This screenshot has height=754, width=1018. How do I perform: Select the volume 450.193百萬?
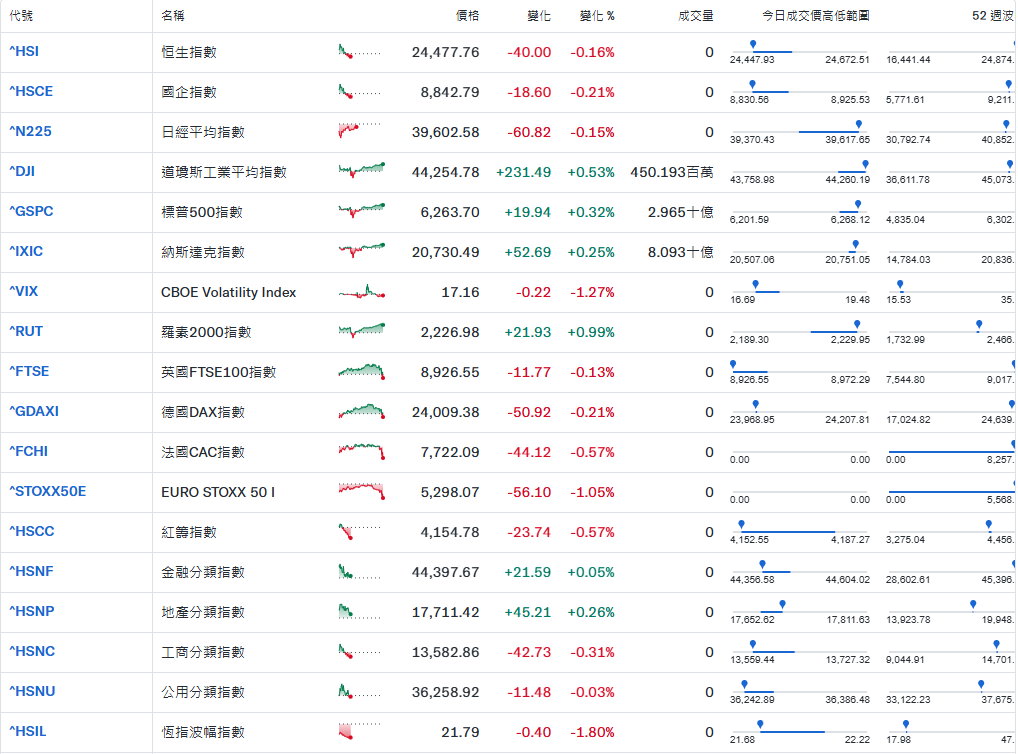point(672,172)
